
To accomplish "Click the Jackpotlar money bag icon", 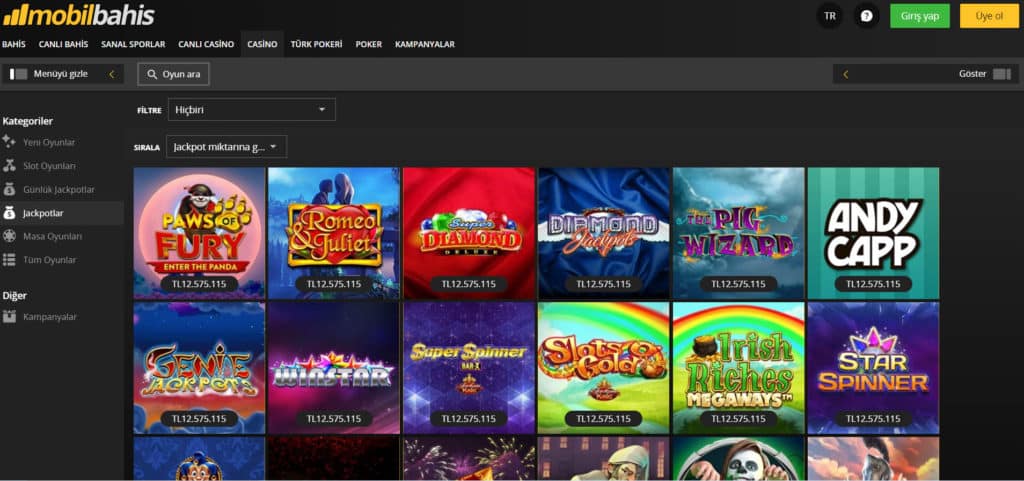I will coord(9,213).
